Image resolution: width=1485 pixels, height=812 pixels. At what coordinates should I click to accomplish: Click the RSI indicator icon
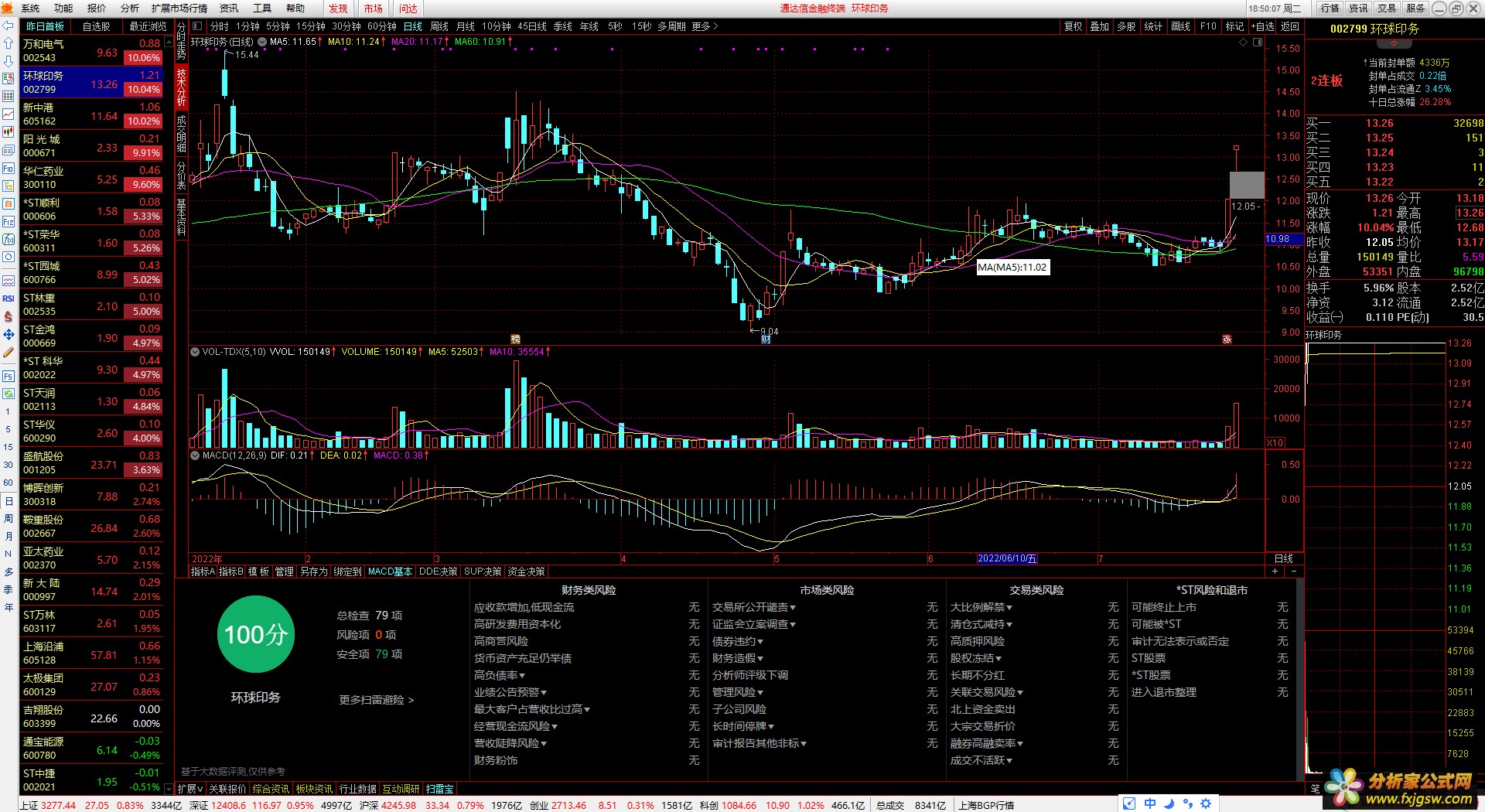[x=9, y=299]
